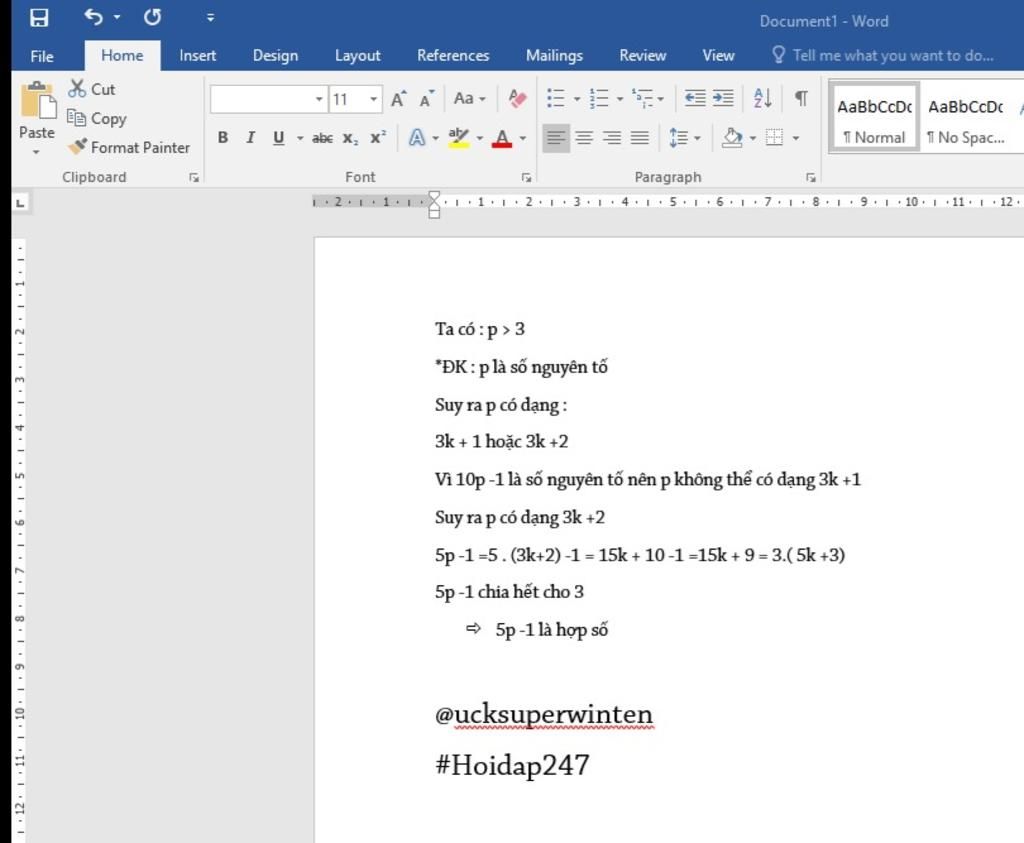Click the Numbering list icon
Viewport: 1024px width, 843px height.
598,99
